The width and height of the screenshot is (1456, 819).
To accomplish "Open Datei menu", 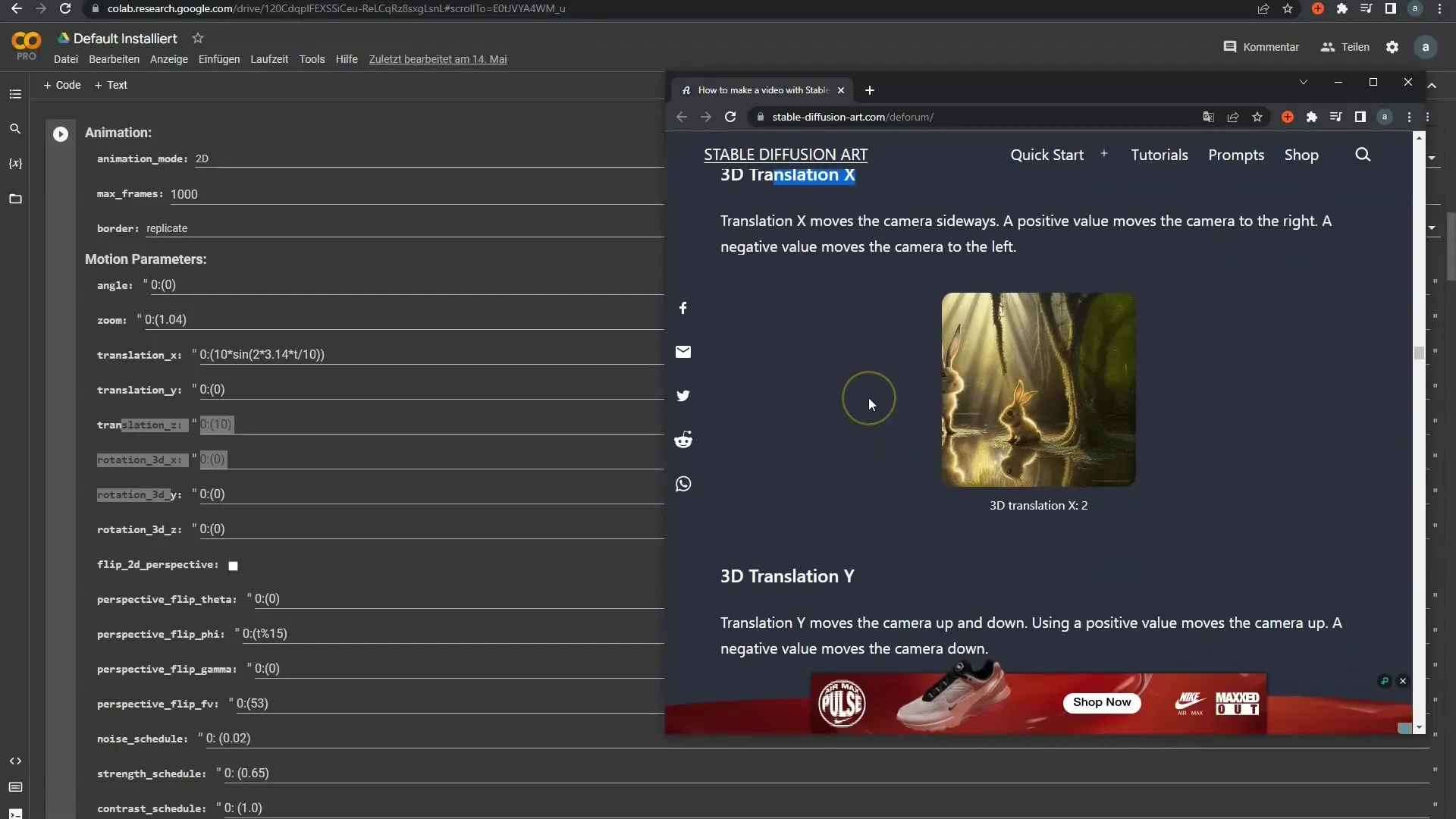I will pos(66,59).
